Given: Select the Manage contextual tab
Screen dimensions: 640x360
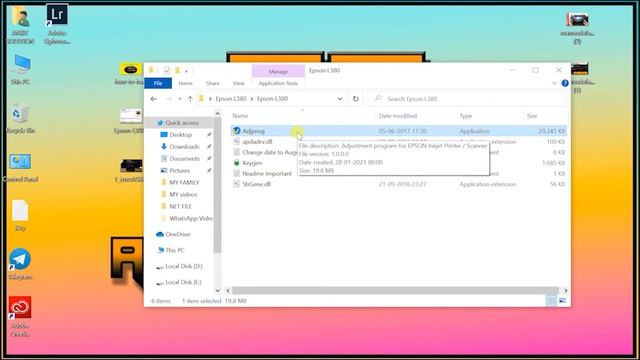Looking at the screenshot, I should (x=278, y=71).
